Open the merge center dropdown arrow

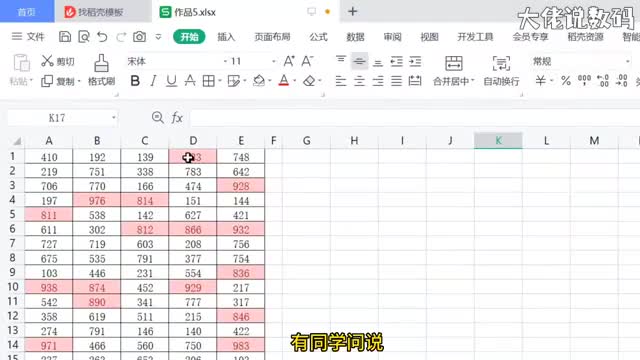pyautogui.click(x=472, y=81)
